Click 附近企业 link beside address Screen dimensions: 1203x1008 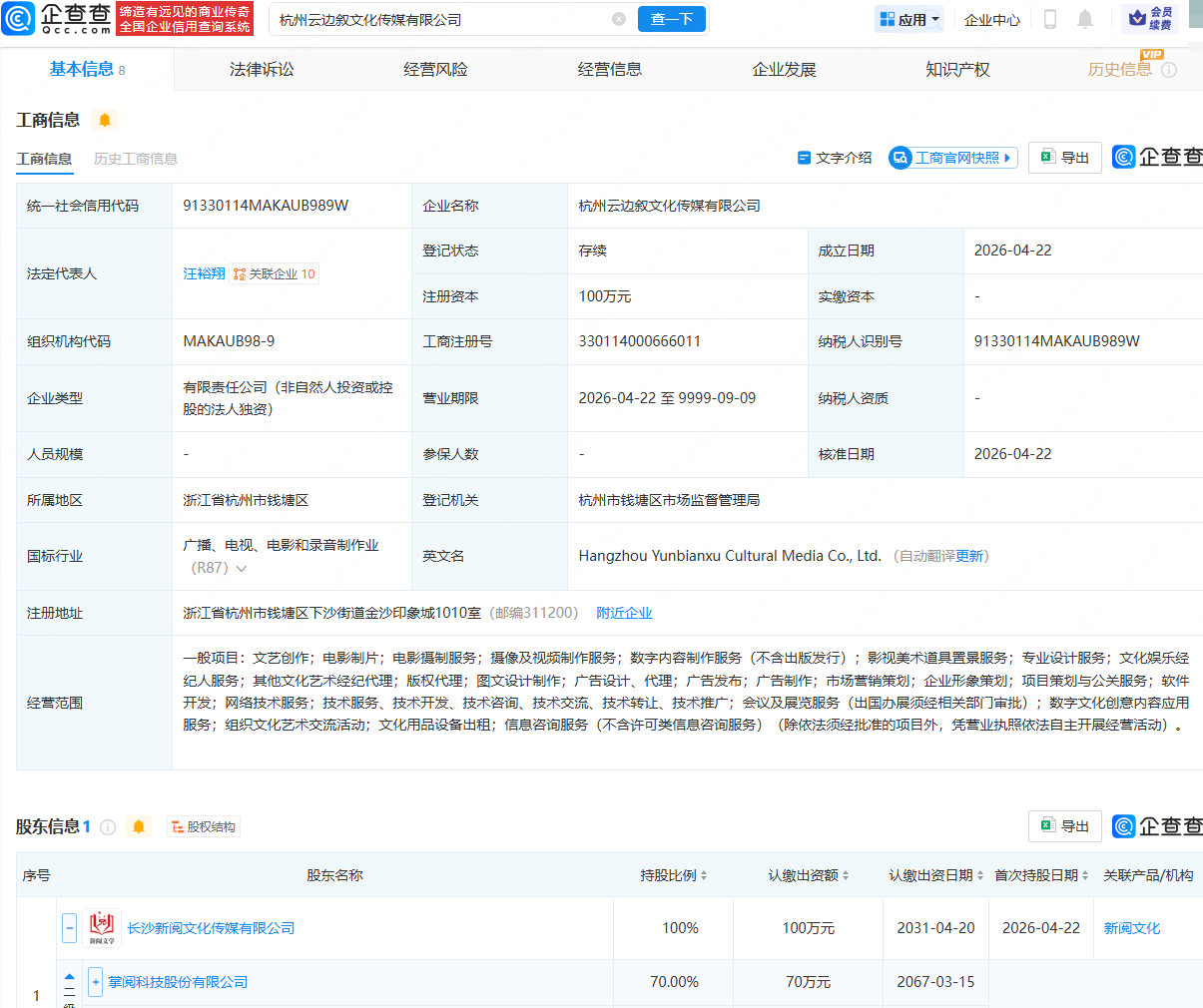624,613
